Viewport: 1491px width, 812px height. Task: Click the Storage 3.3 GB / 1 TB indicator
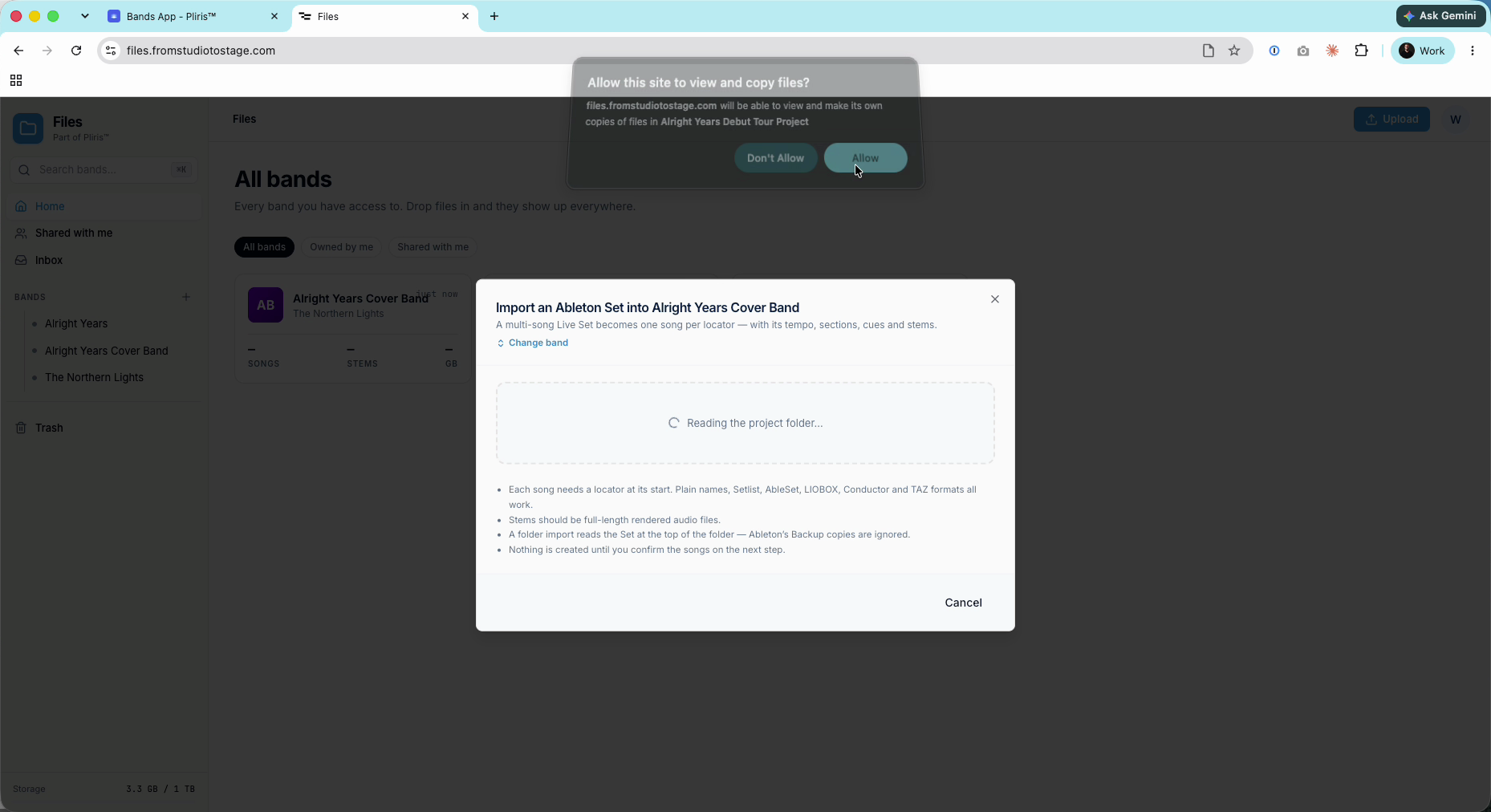[104, 789]
